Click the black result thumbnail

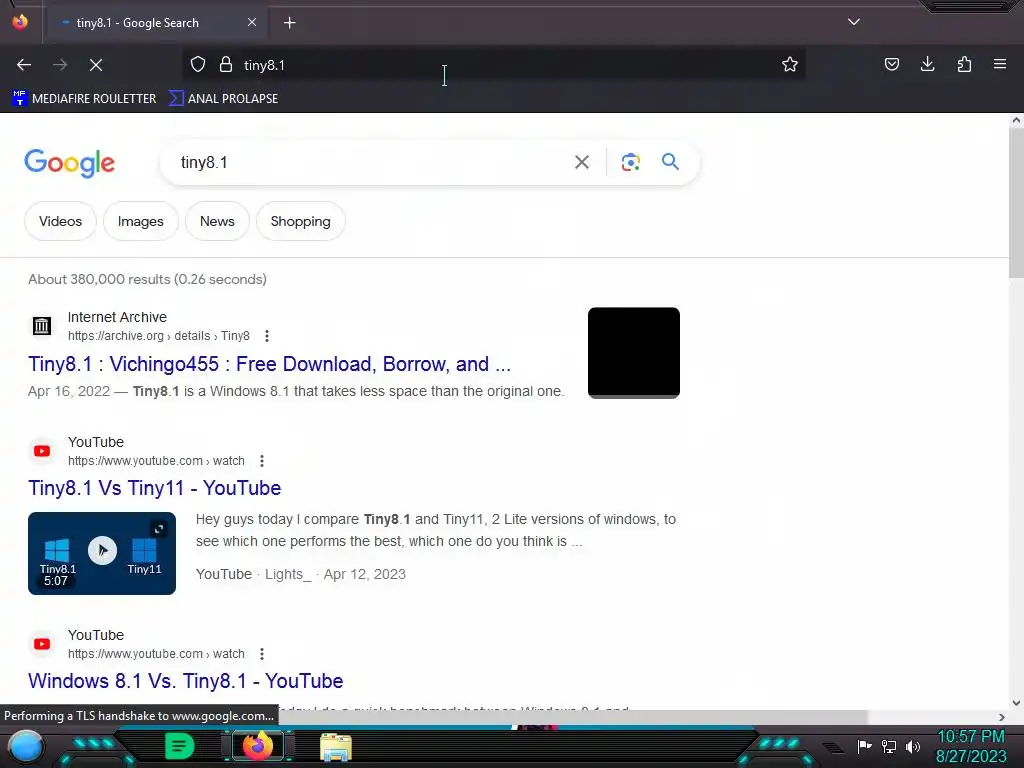[x=633, y=353]
